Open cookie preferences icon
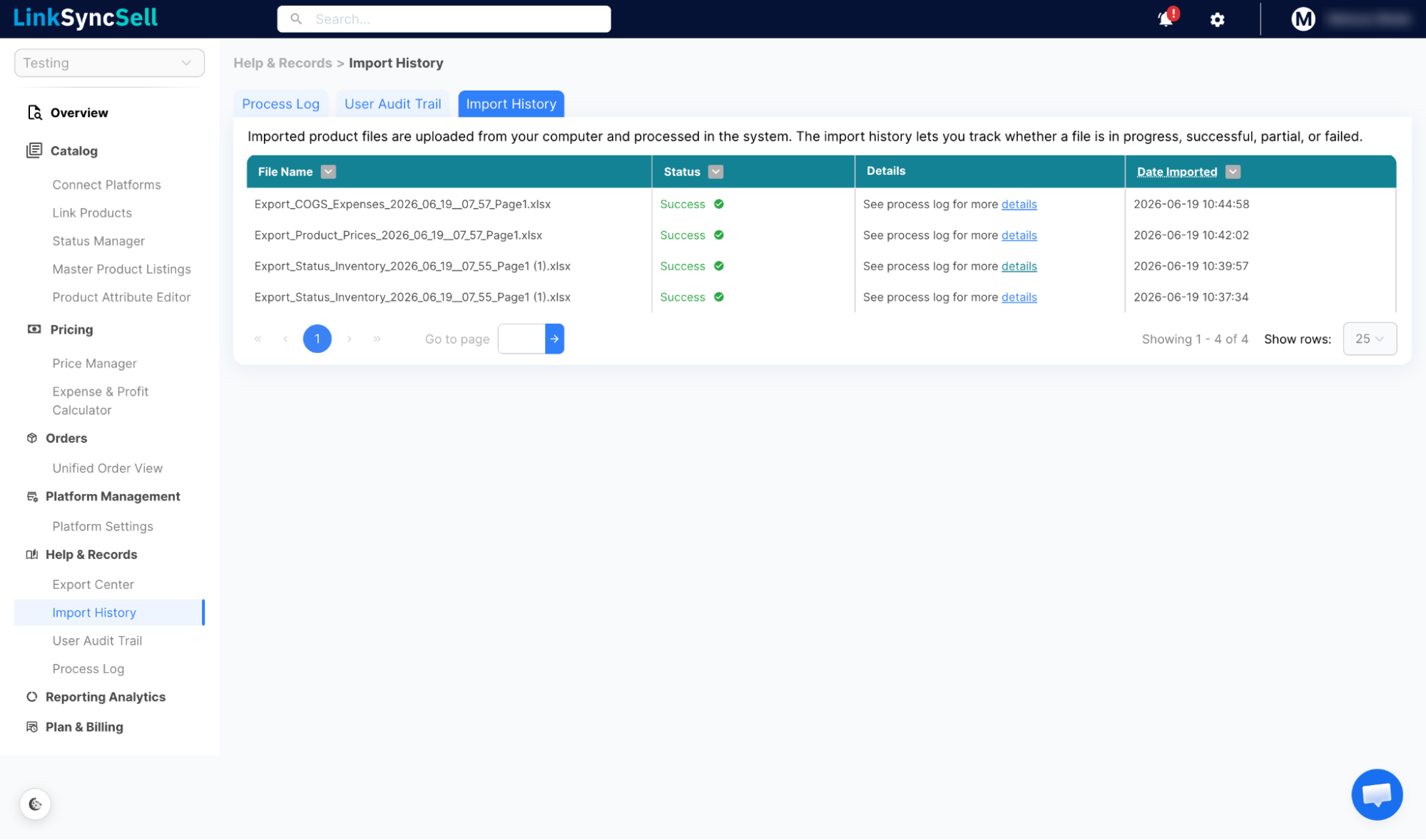The height and width of the screenshot is (840, 1426). click(x=36, y=804)
